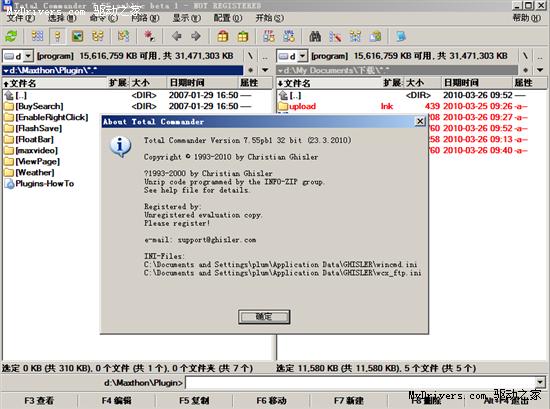This screenshot has width=550, height=409.
Task: Select the [FlashSave] folder
Action: (33, 128)
